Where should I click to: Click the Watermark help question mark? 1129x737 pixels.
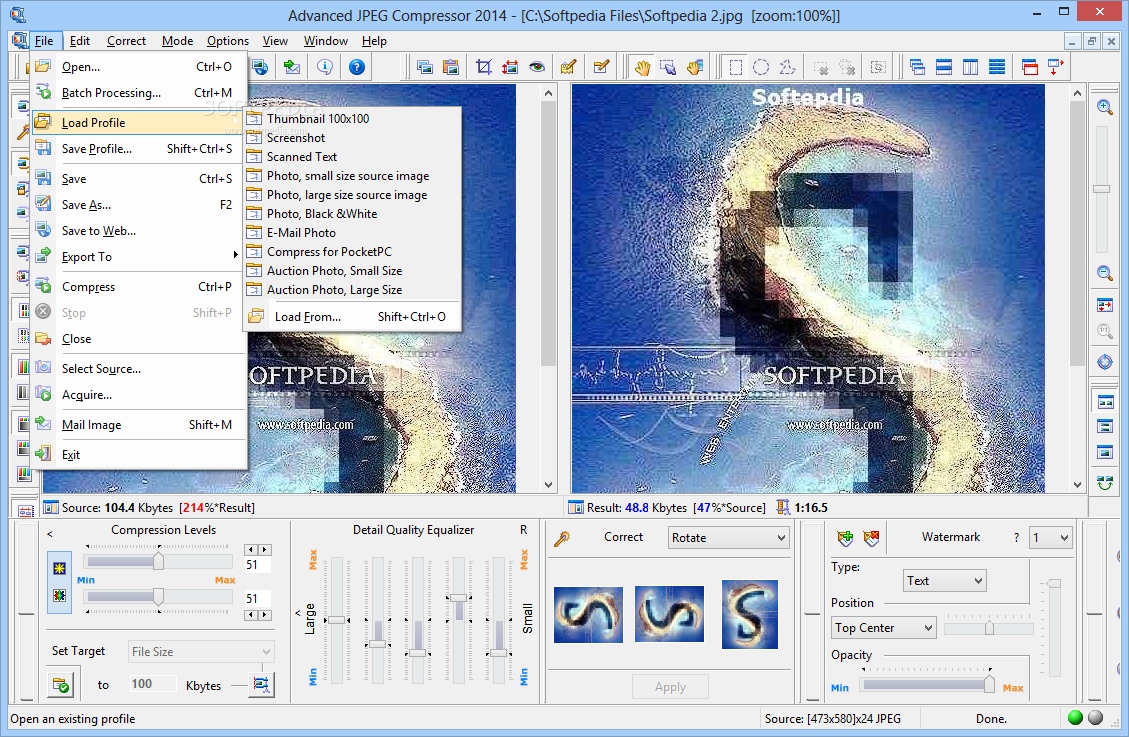click(x=1016, y=538)
